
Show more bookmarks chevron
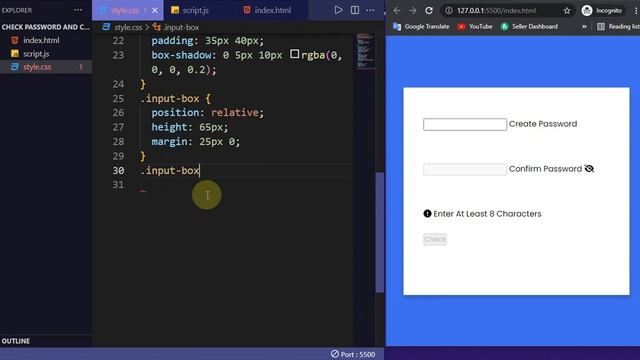pyautogui.click(x=584, y=27)
